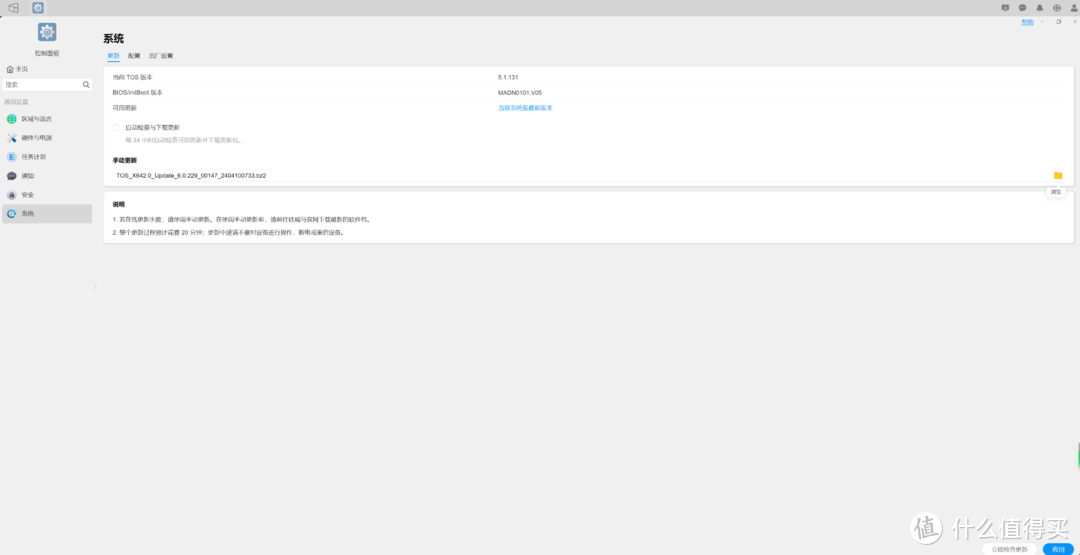1080x555 pixels.
Task: Open the 区域与语言 (Region & Language) settings
Action: (36, 119)
